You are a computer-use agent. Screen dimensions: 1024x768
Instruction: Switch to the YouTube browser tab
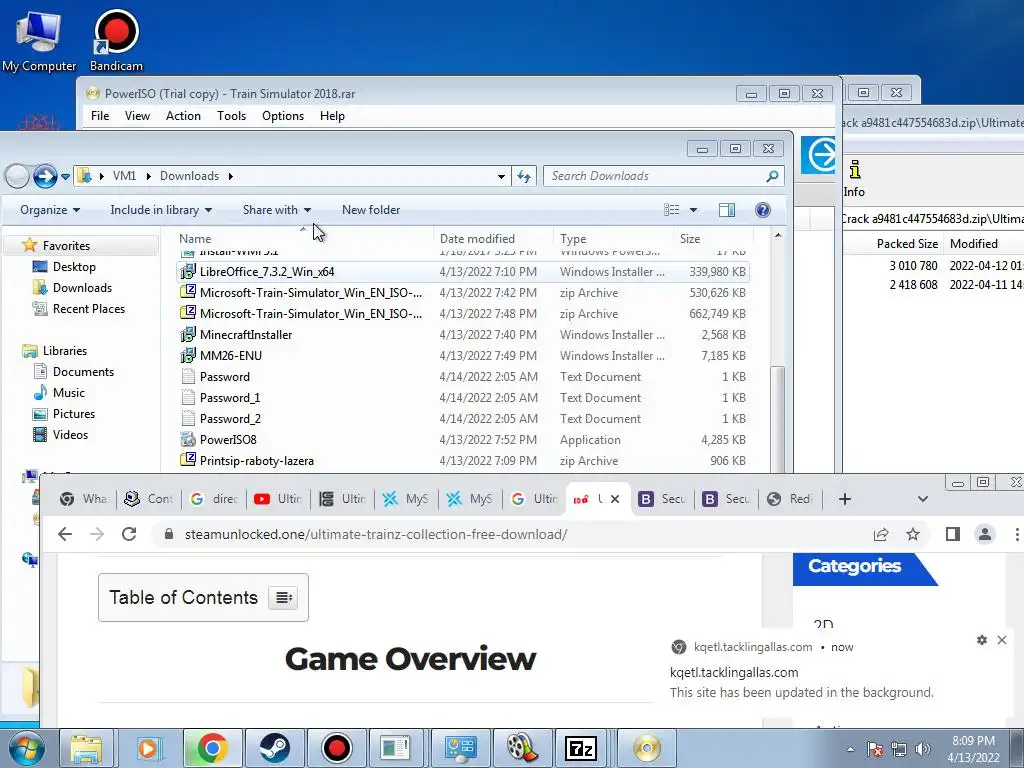pyautogui.click(x=278, y=499)
